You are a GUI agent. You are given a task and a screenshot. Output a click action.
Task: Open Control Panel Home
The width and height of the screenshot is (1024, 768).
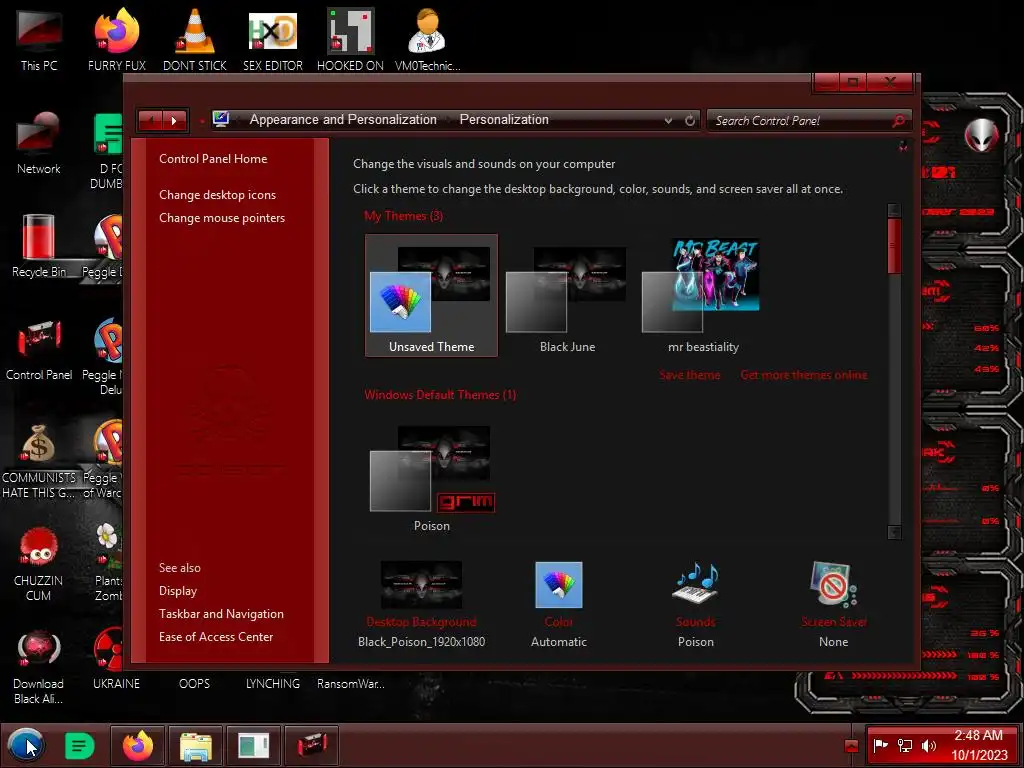(x=213, y=159)
